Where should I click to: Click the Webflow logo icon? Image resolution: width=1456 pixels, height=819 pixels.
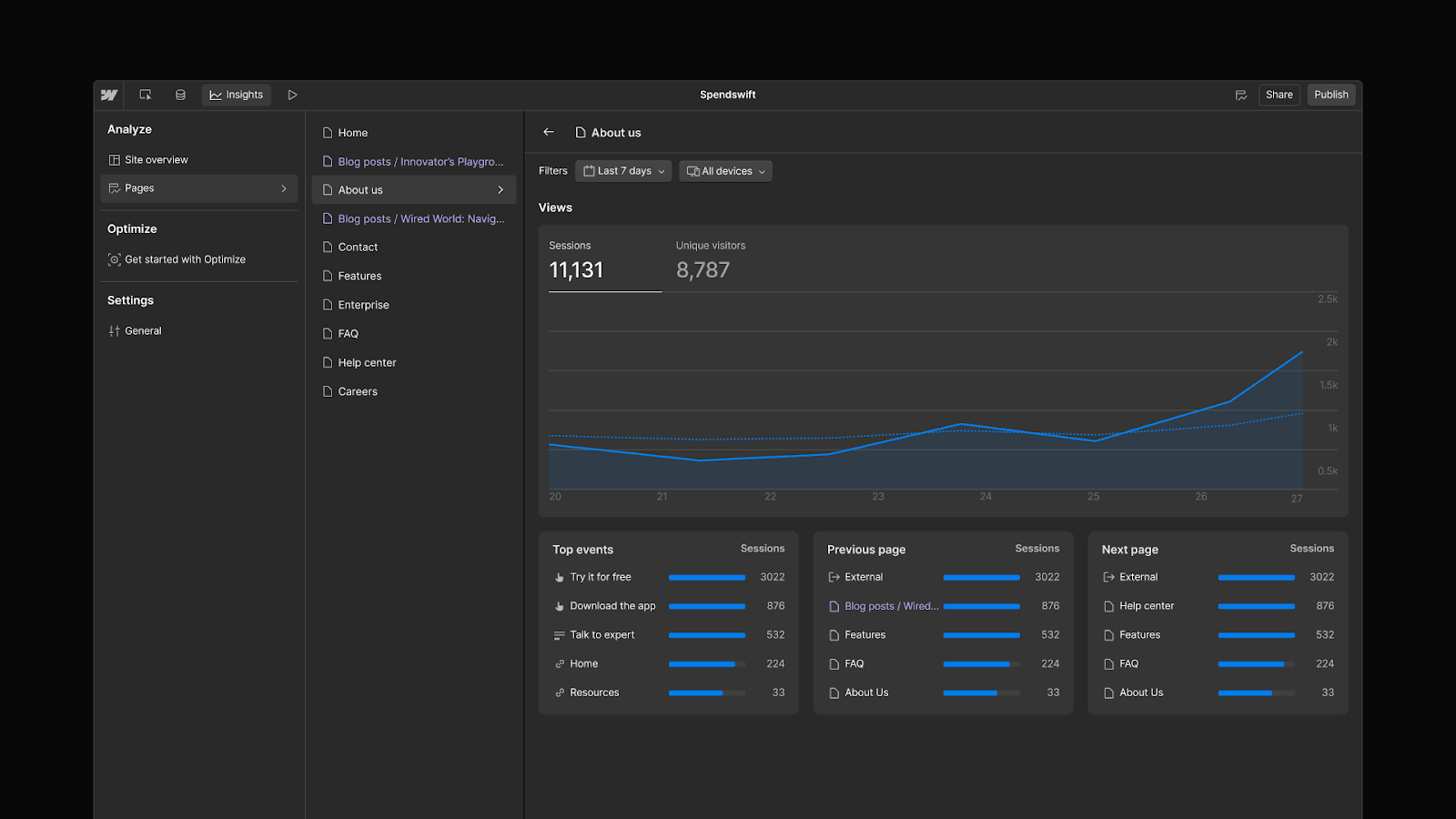pos(109,95)
